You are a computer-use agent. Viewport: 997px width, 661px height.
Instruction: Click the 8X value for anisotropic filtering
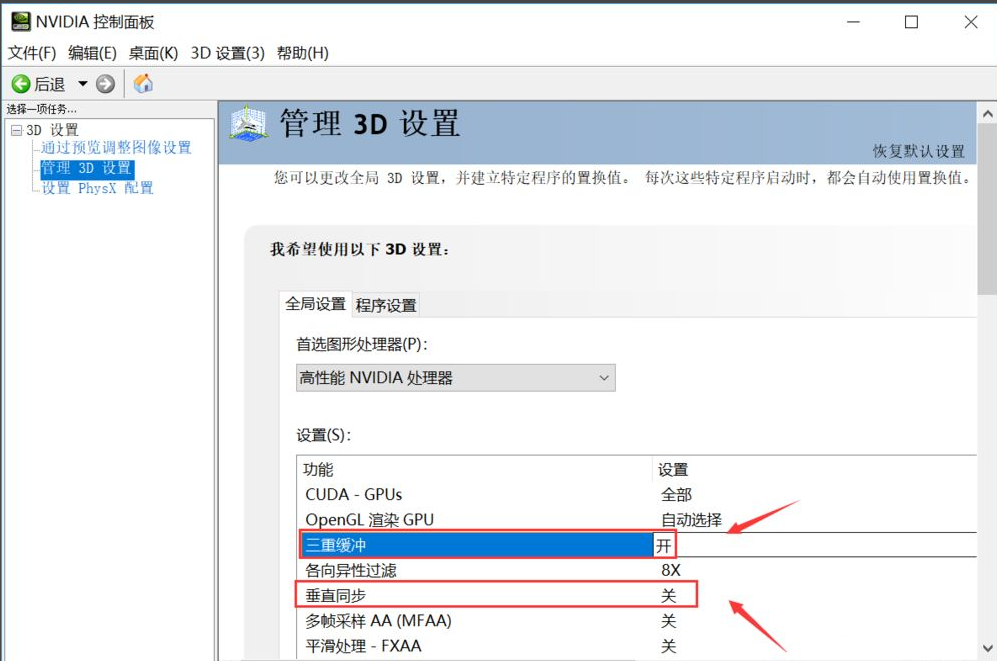tap(671, 570)
